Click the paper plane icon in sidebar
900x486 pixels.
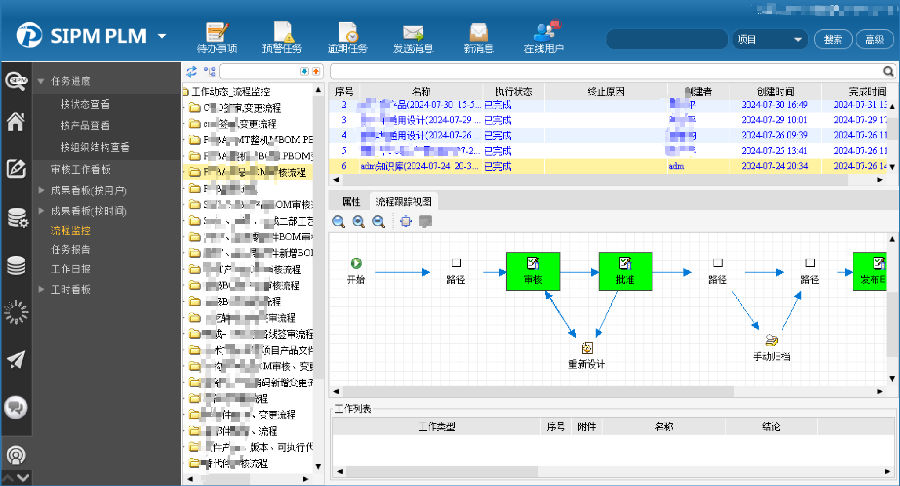coord(15,359)
